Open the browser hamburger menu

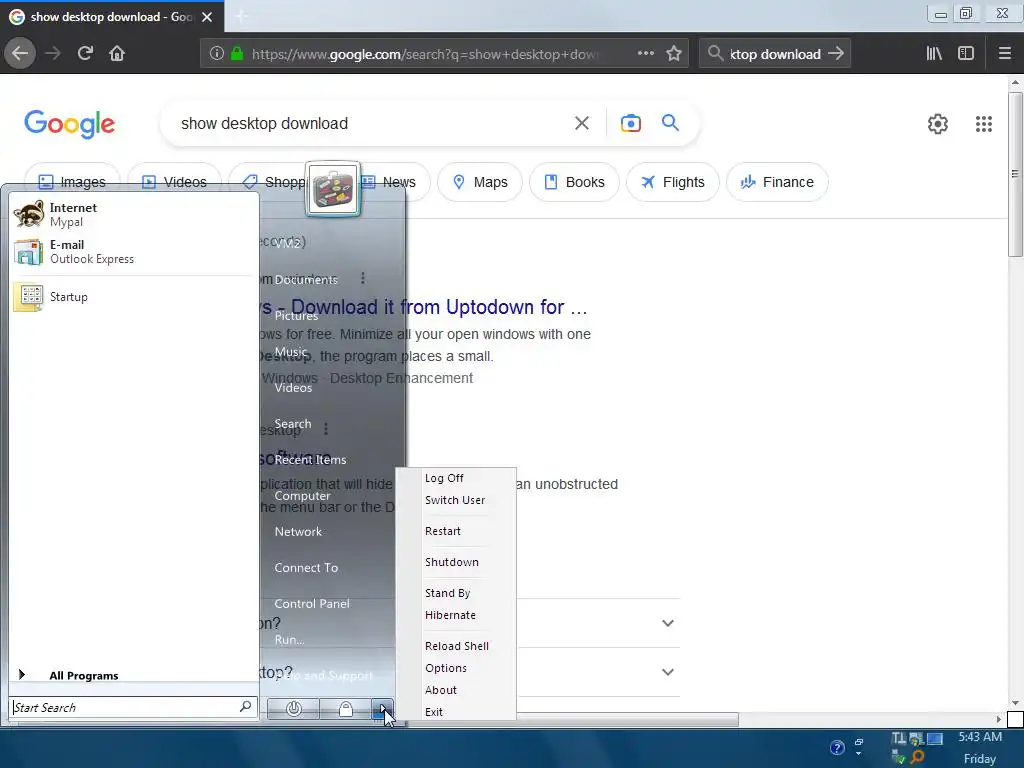pos(1005,54)
